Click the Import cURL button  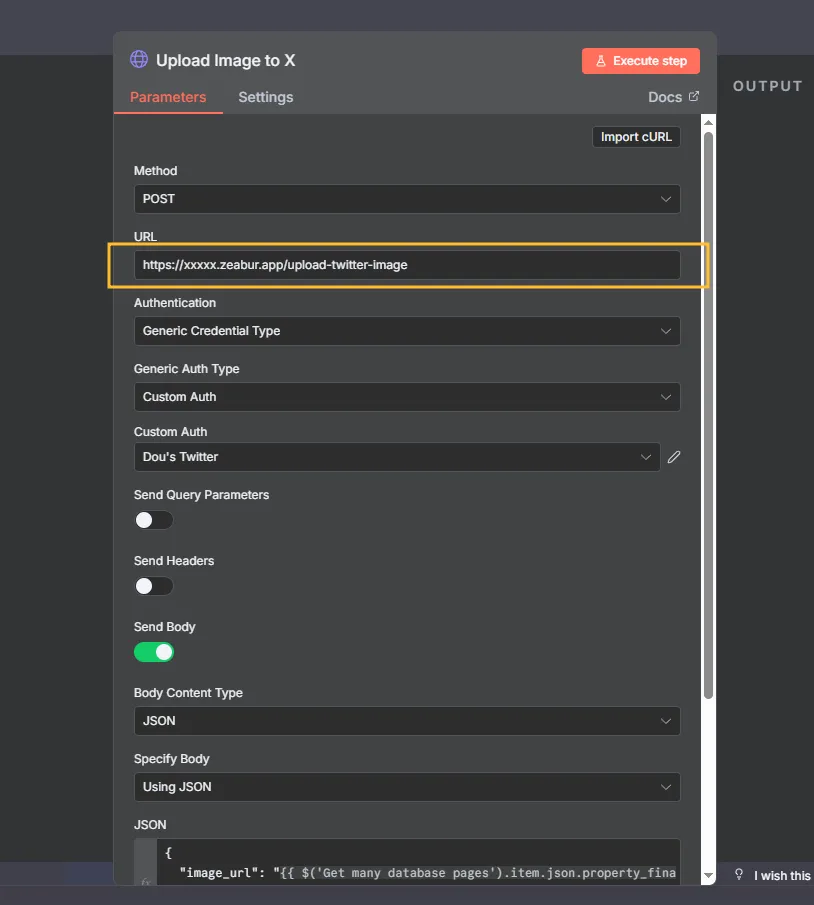636,136
